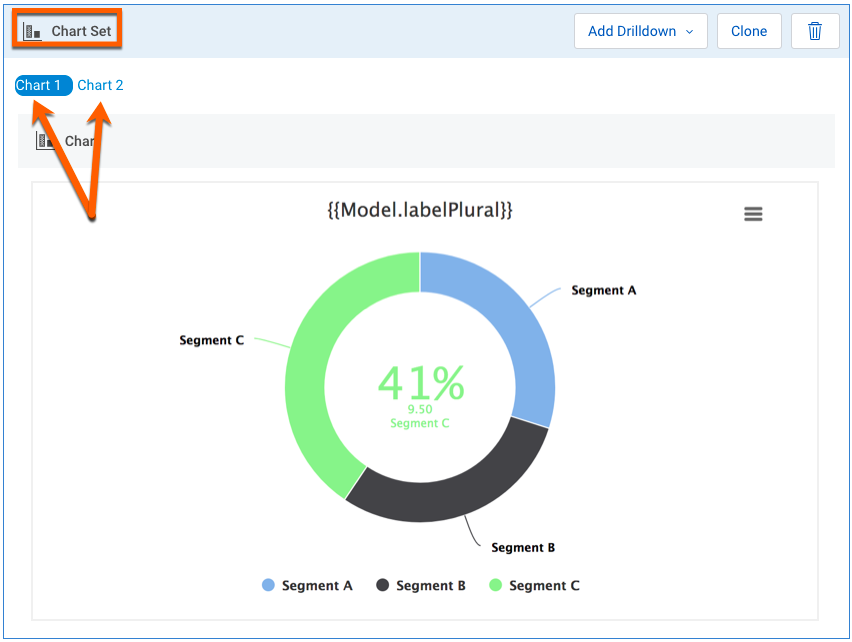Click the Segment A data label beside the donut
This screenshot has height=642, width=852.
tap(603, 290)
